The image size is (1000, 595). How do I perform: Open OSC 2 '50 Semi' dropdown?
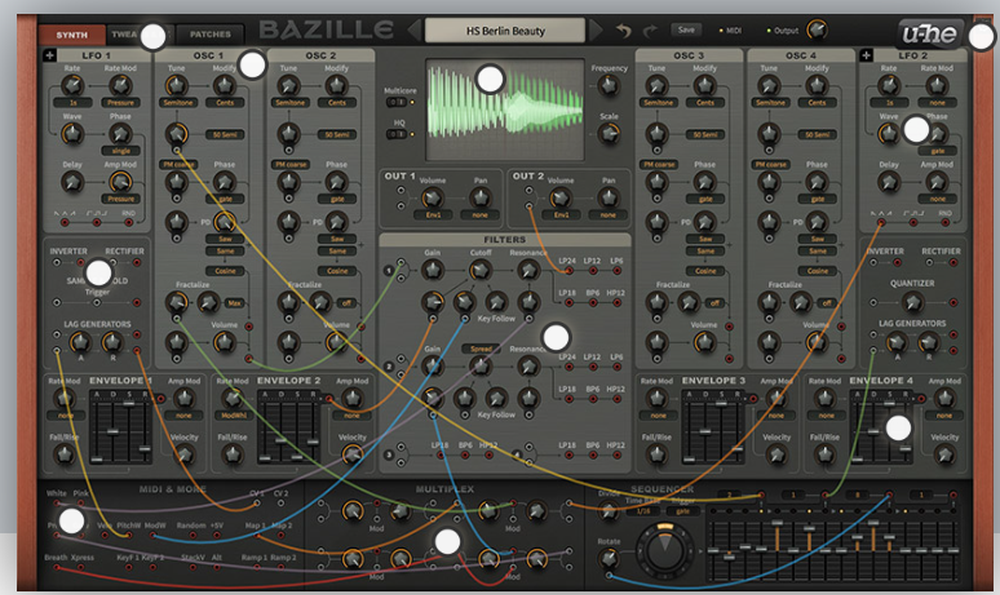(337, 135)
